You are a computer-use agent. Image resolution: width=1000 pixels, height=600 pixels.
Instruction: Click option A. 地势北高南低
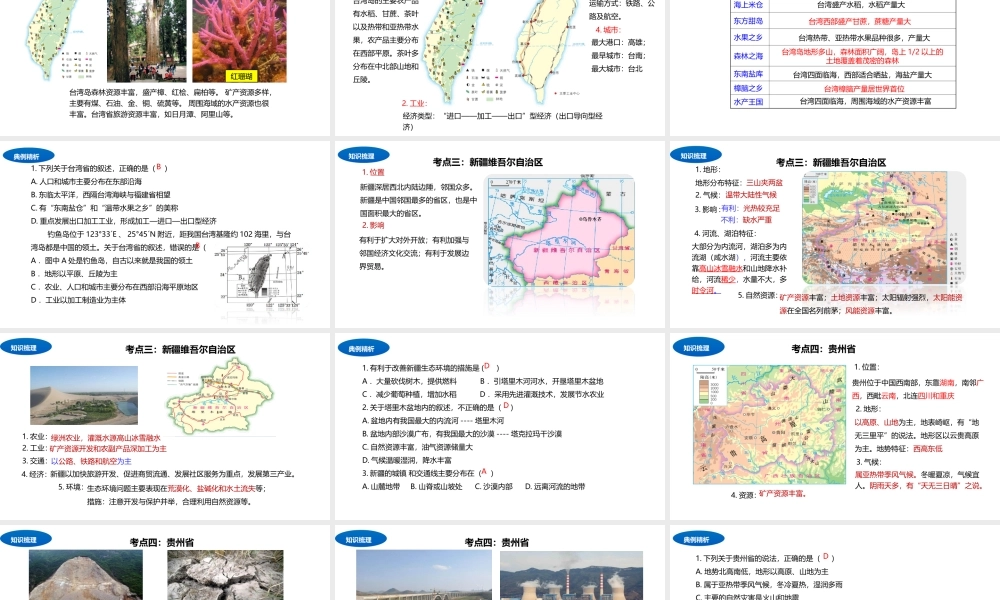[762, 571]
